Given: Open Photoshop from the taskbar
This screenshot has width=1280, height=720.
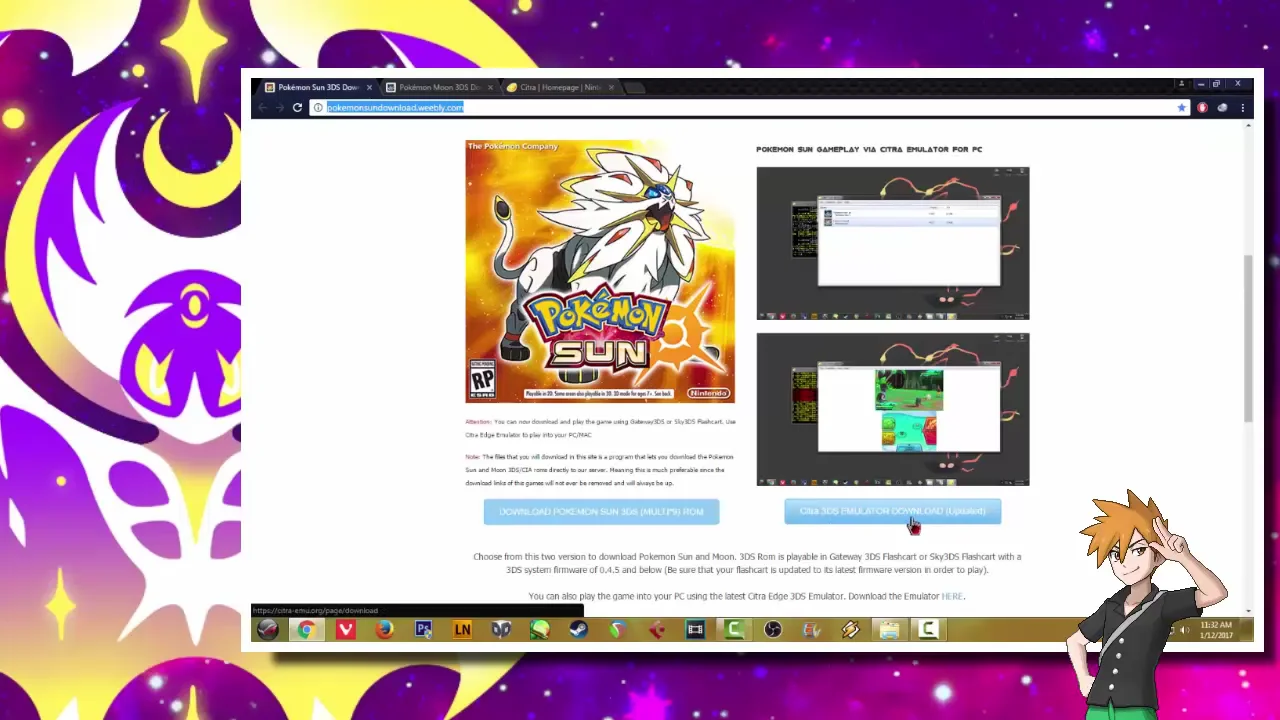Looking at the screenshot, I should (423, 629).
